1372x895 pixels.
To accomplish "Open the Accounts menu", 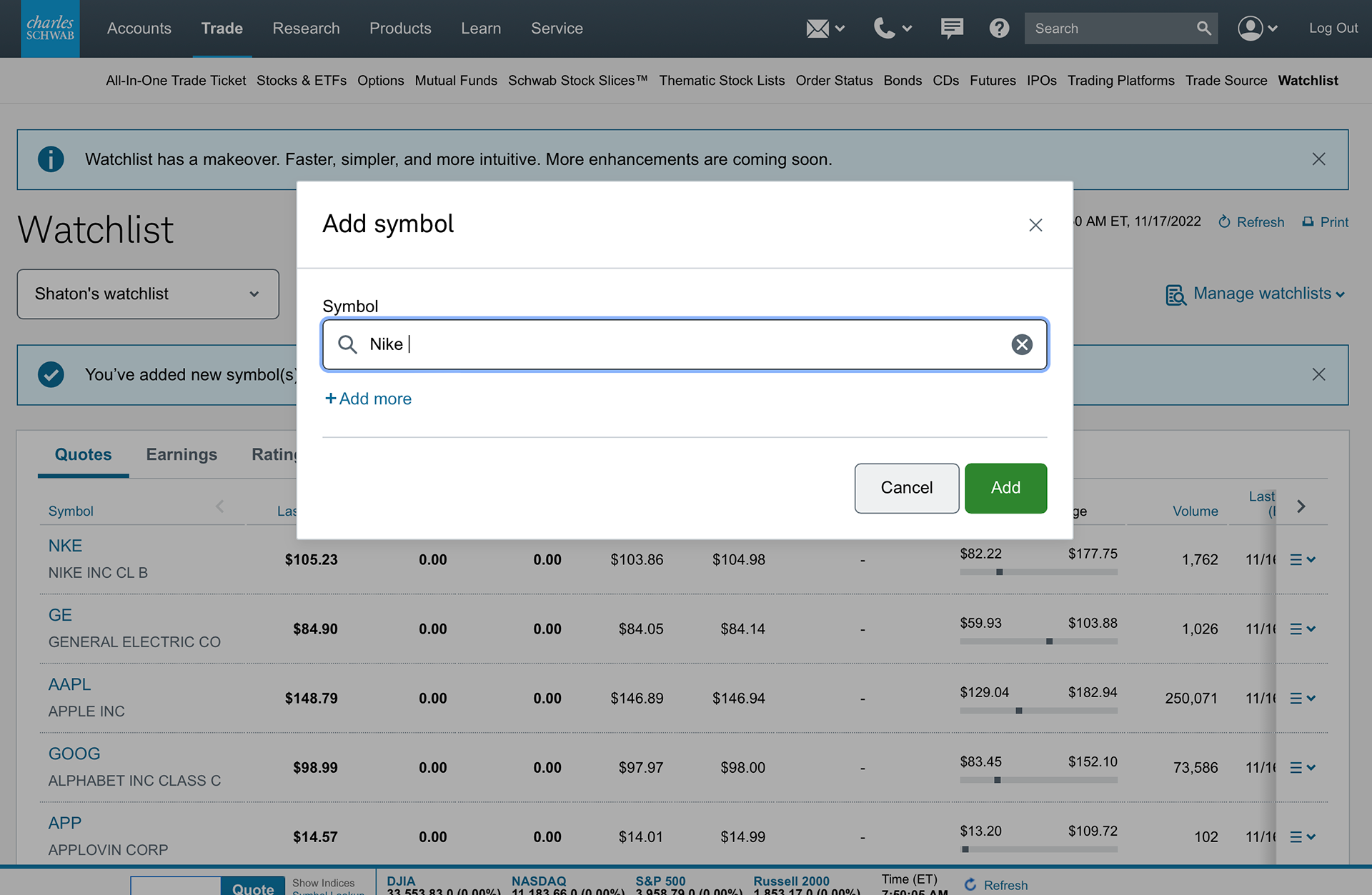I will point(139,29).
